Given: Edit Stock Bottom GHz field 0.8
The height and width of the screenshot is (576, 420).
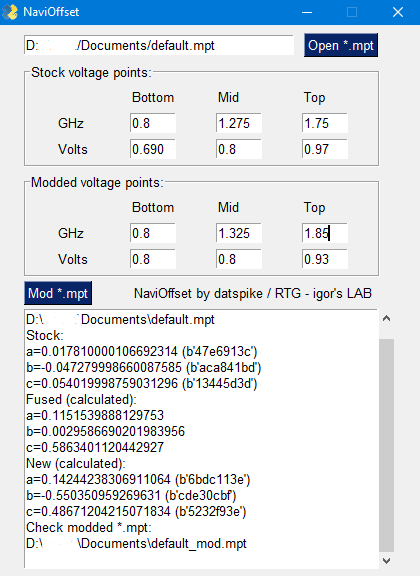Looking at the screenshot, I should tap(152, 123).
